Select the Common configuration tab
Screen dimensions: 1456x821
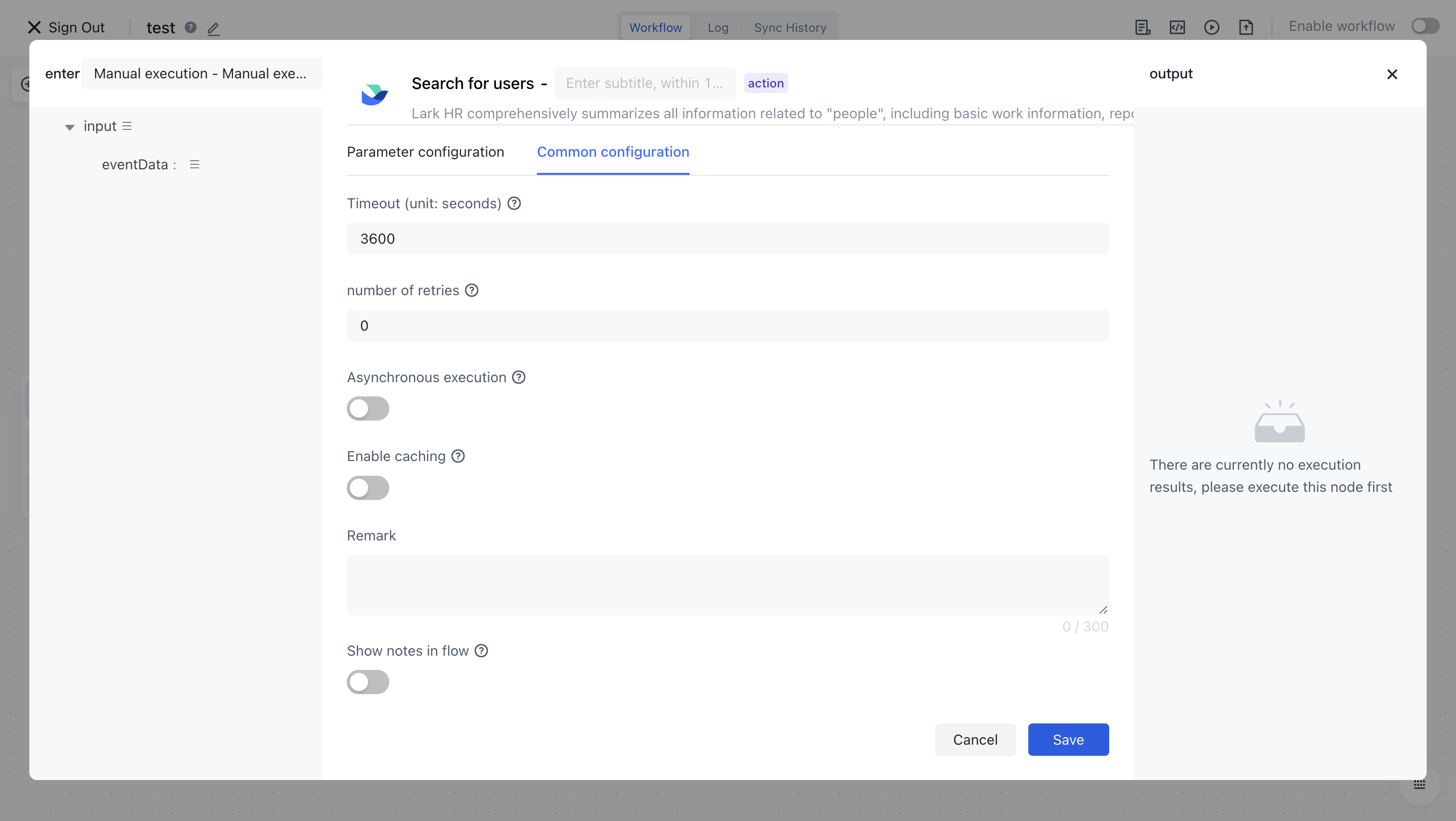click(613, 152)
